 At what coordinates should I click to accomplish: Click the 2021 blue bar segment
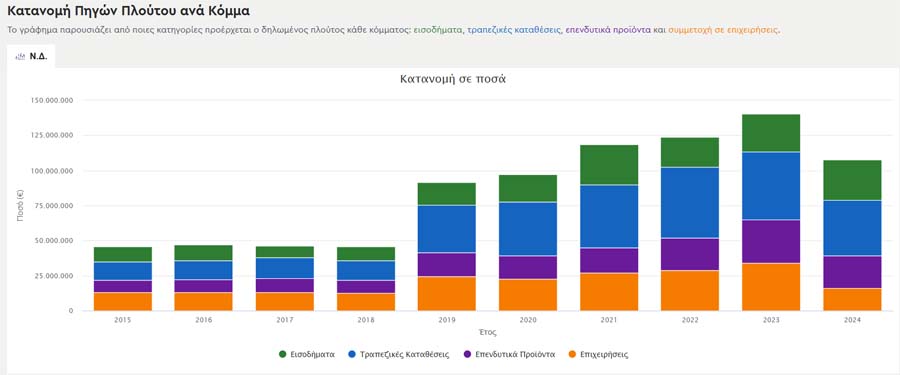(x=609, y=216)
